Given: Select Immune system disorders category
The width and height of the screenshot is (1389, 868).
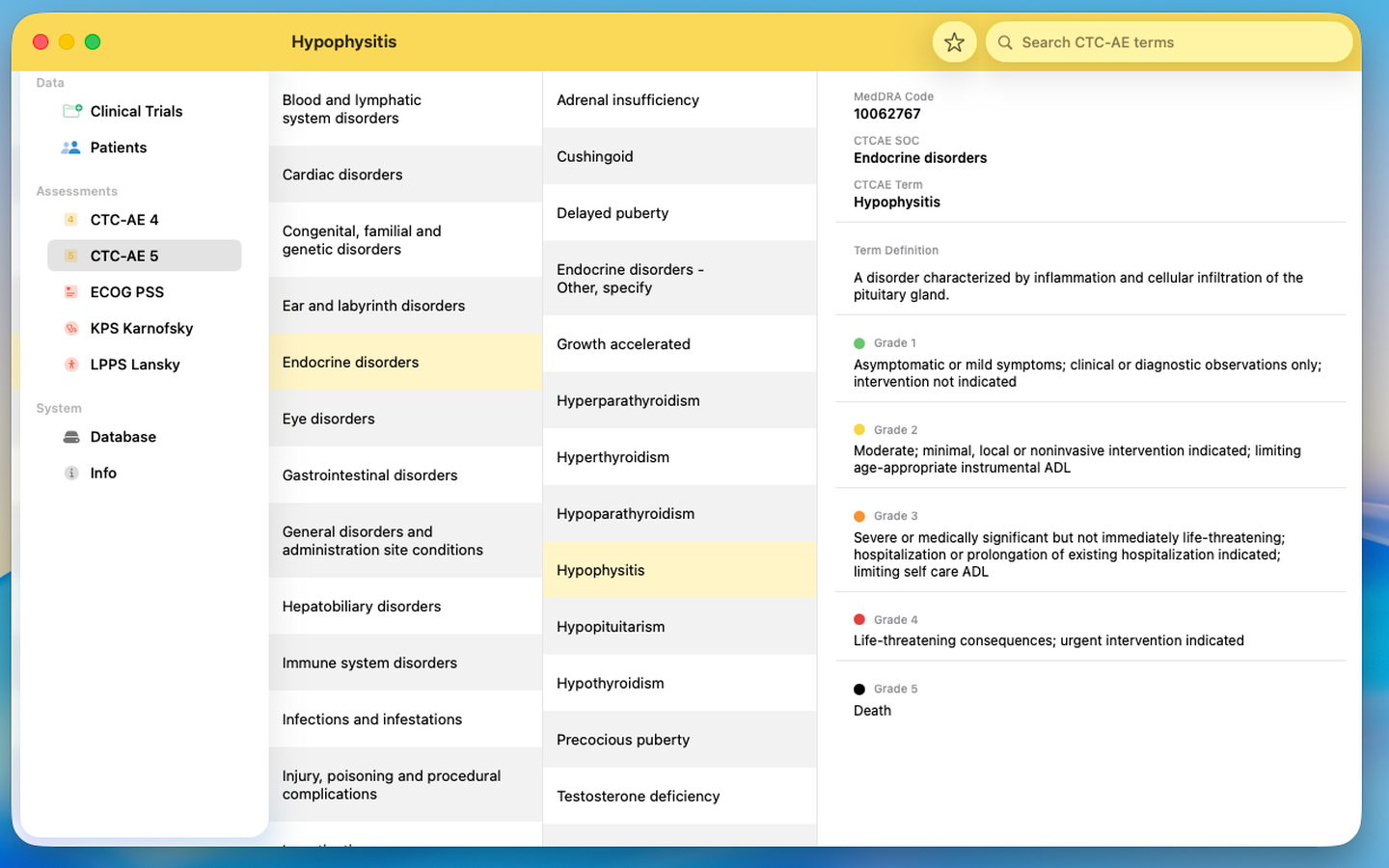Looking at the screenshot, I should 405,664.
